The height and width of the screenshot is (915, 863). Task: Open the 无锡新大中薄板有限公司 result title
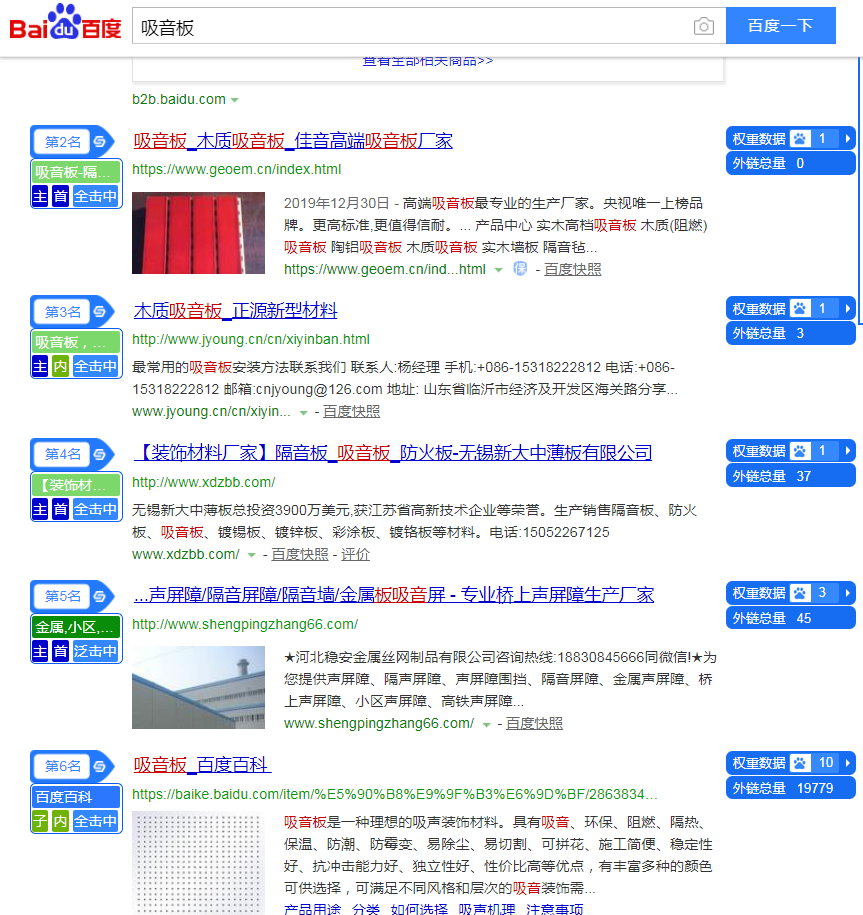click(393, 453)
